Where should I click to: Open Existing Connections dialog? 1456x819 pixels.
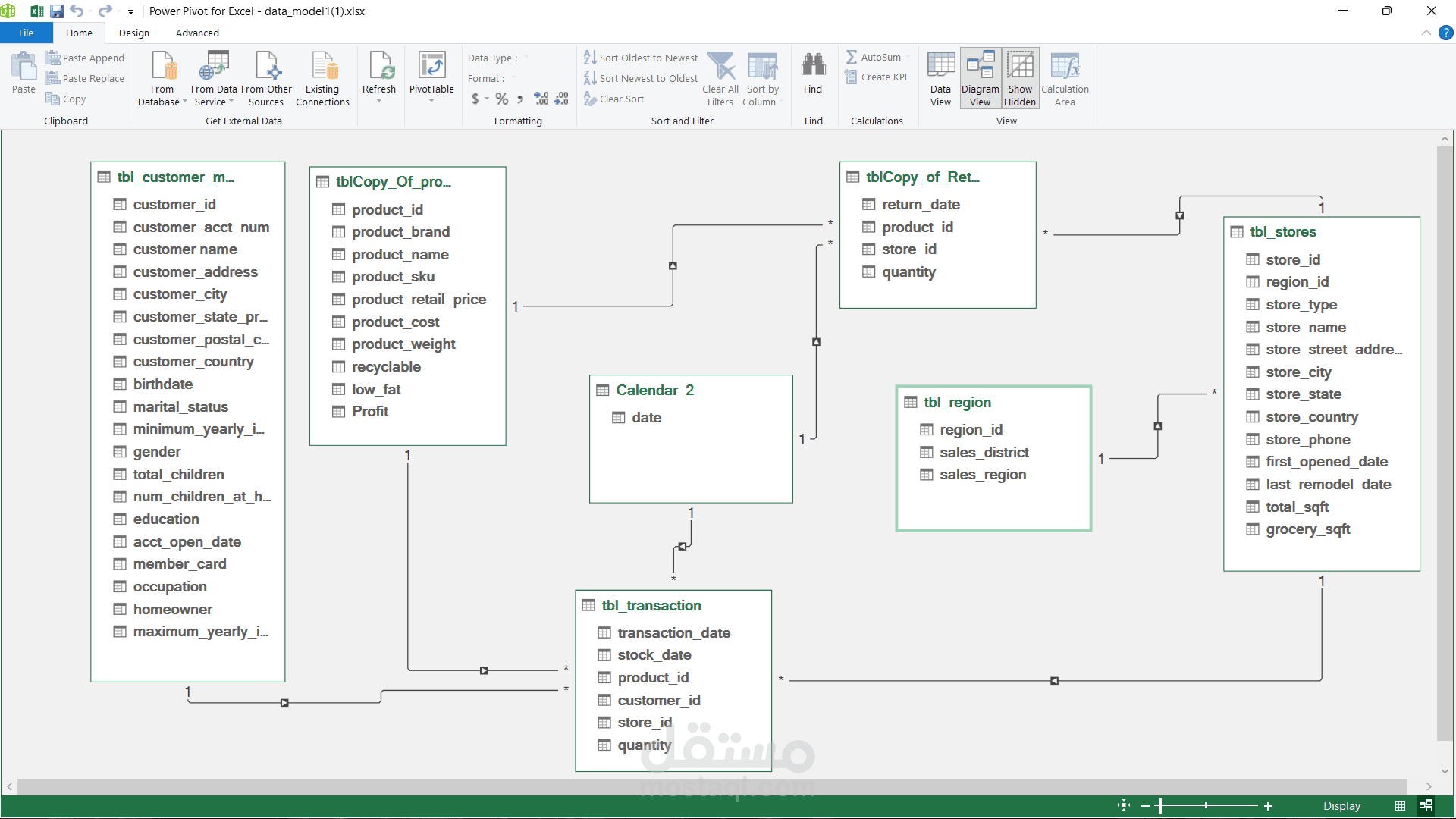322,79
